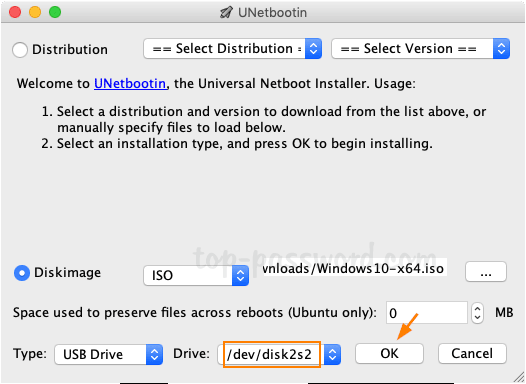Open the Select Version dropdown
The width and height of the screenshot is (526, 384).
[x=421, y=49]
